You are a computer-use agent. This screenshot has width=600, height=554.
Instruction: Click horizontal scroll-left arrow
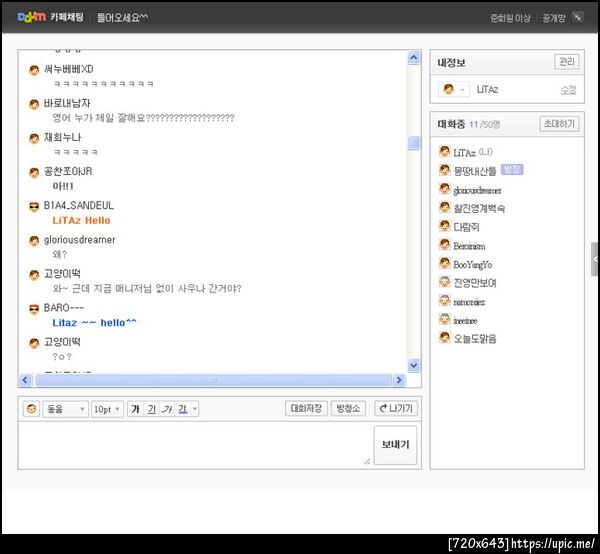pyautogui.click(x=25, y=380)
